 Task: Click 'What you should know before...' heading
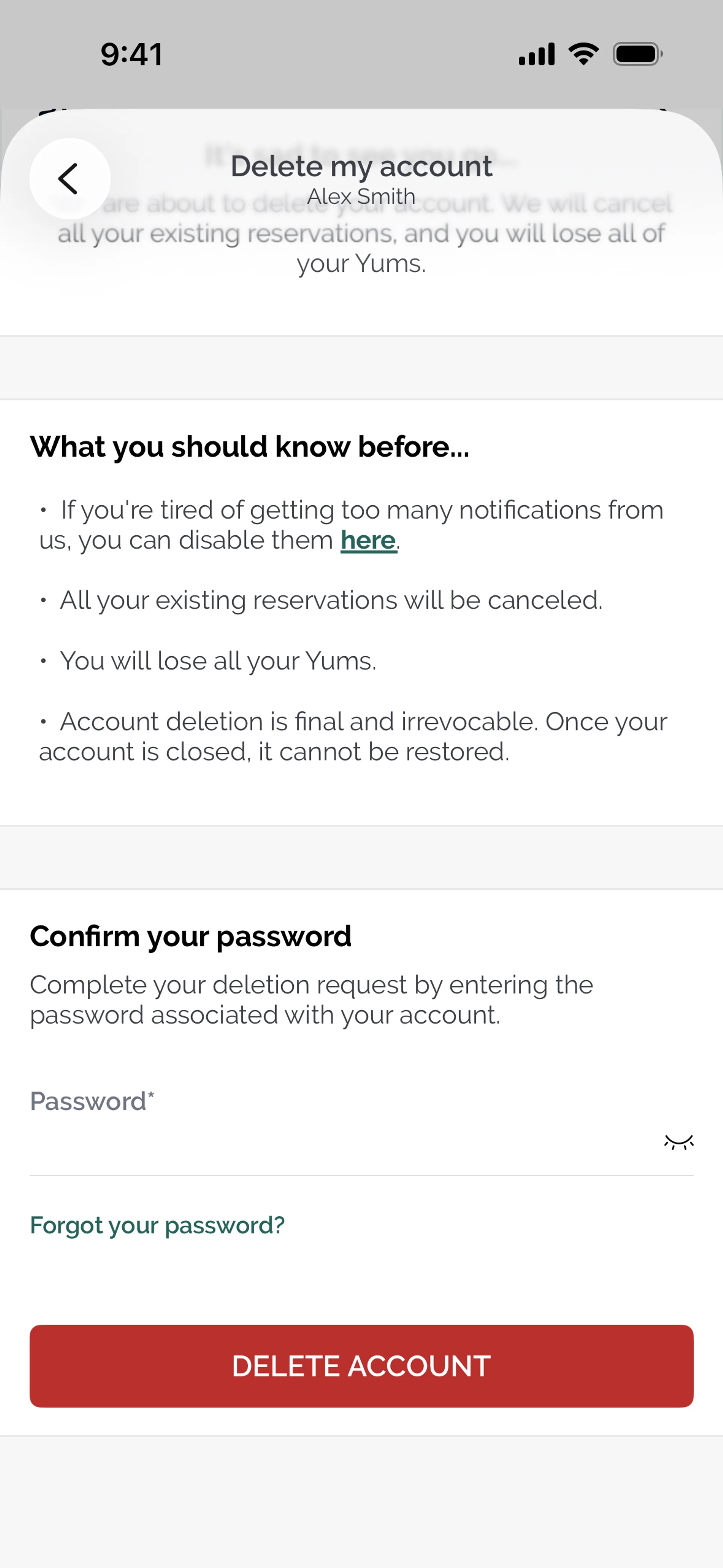[x=250, y=447]
